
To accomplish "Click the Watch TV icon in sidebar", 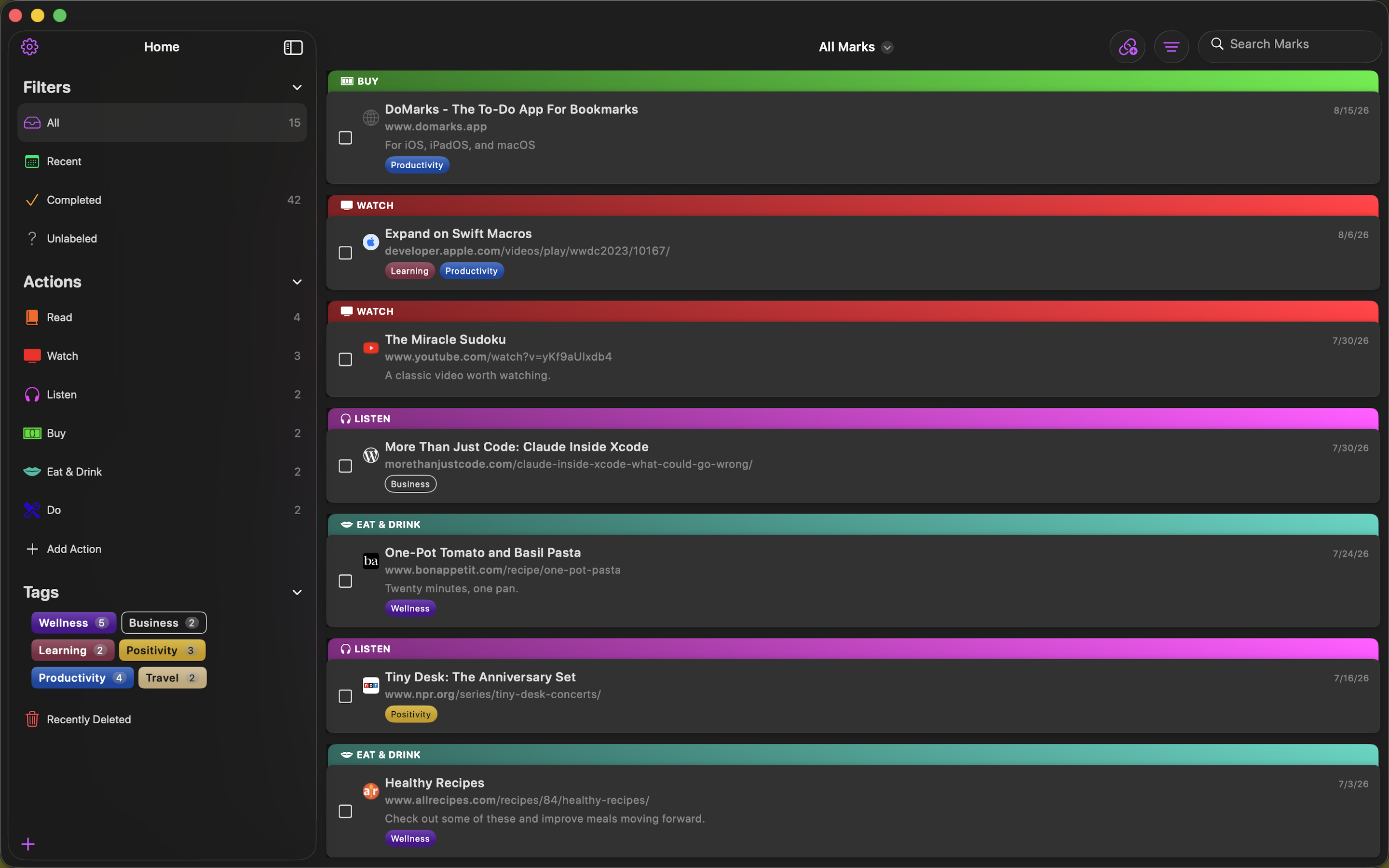I will (x=32, y=356).
